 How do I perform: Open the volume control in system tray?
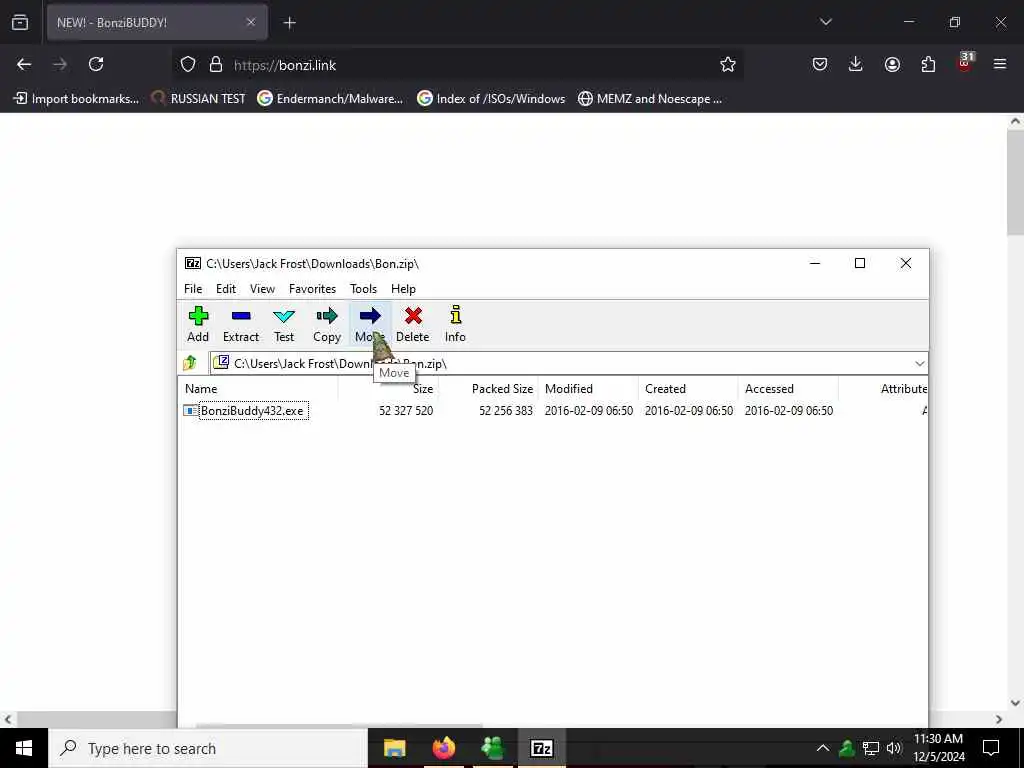point(894,748)
